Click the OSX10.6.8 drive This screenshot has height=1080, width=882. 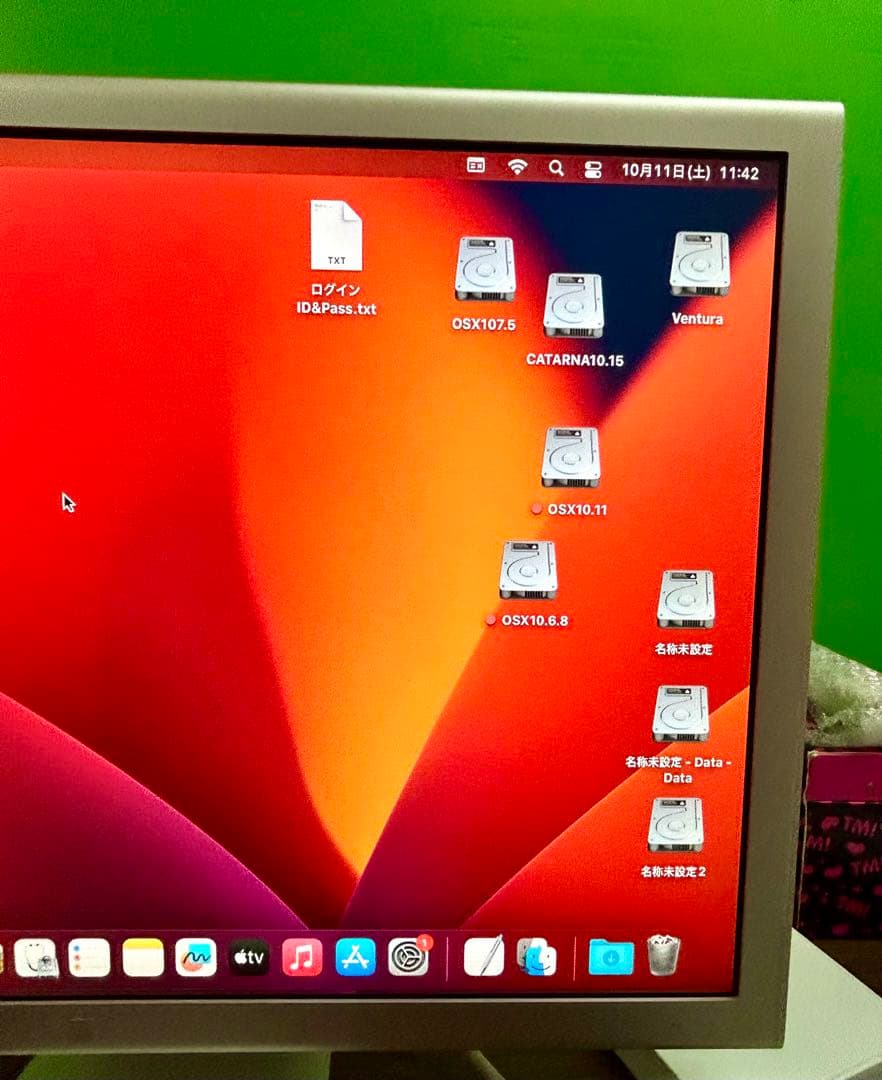[x=528, y=571]
